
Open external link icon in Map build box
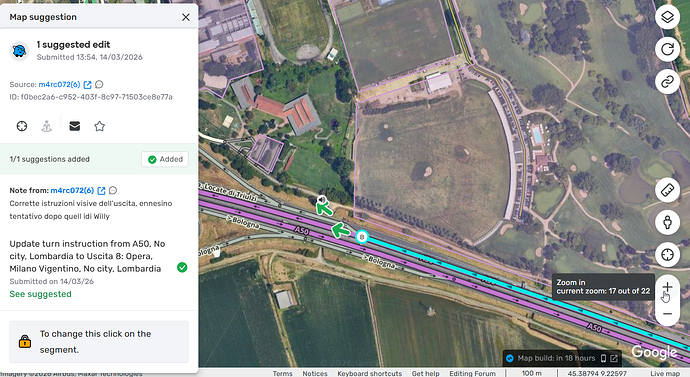[x=614, y=359]
